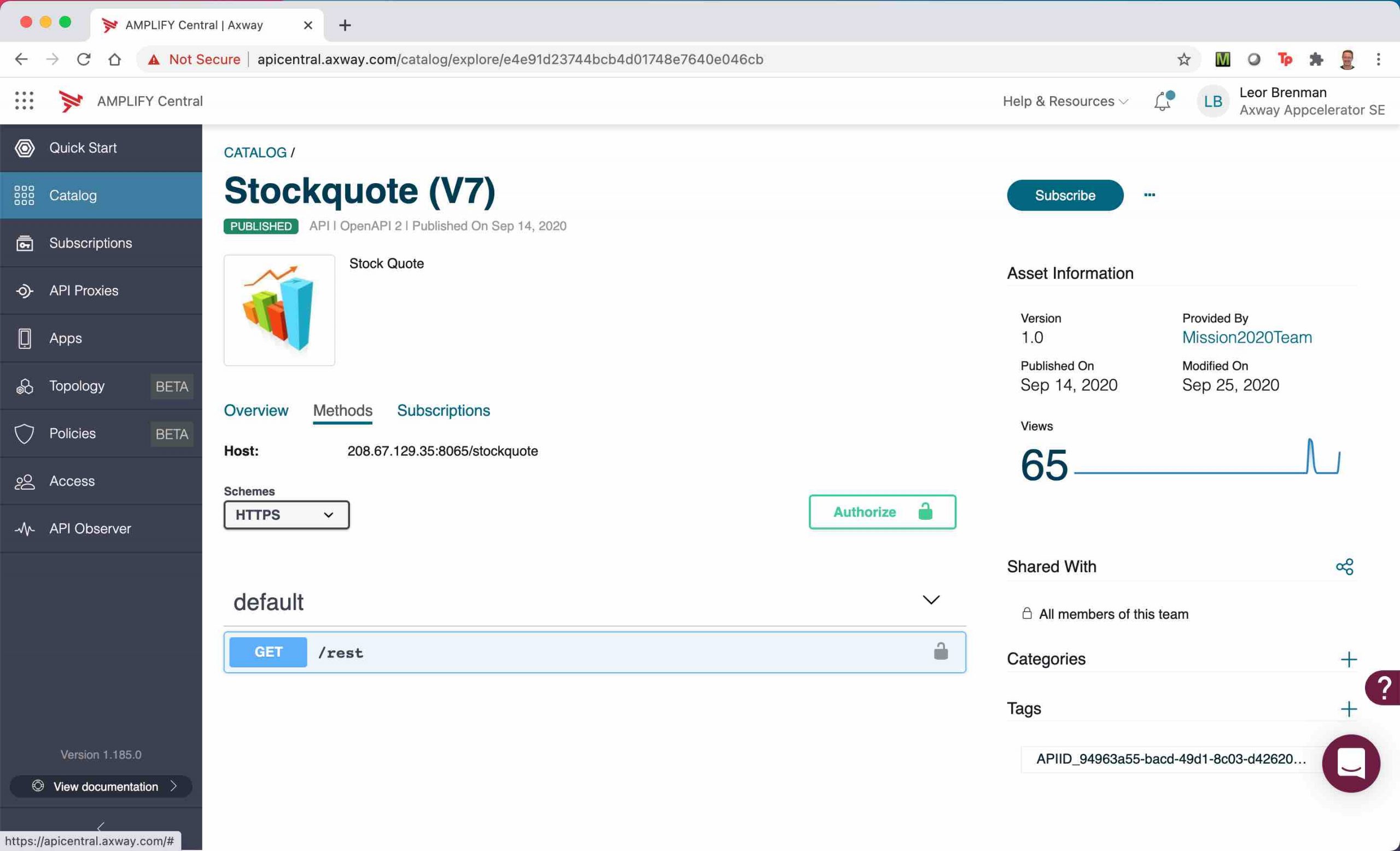Viewport: 1400px width, 851px height.
Task: Click the Authorize button
Action: (x=882, y=512)
